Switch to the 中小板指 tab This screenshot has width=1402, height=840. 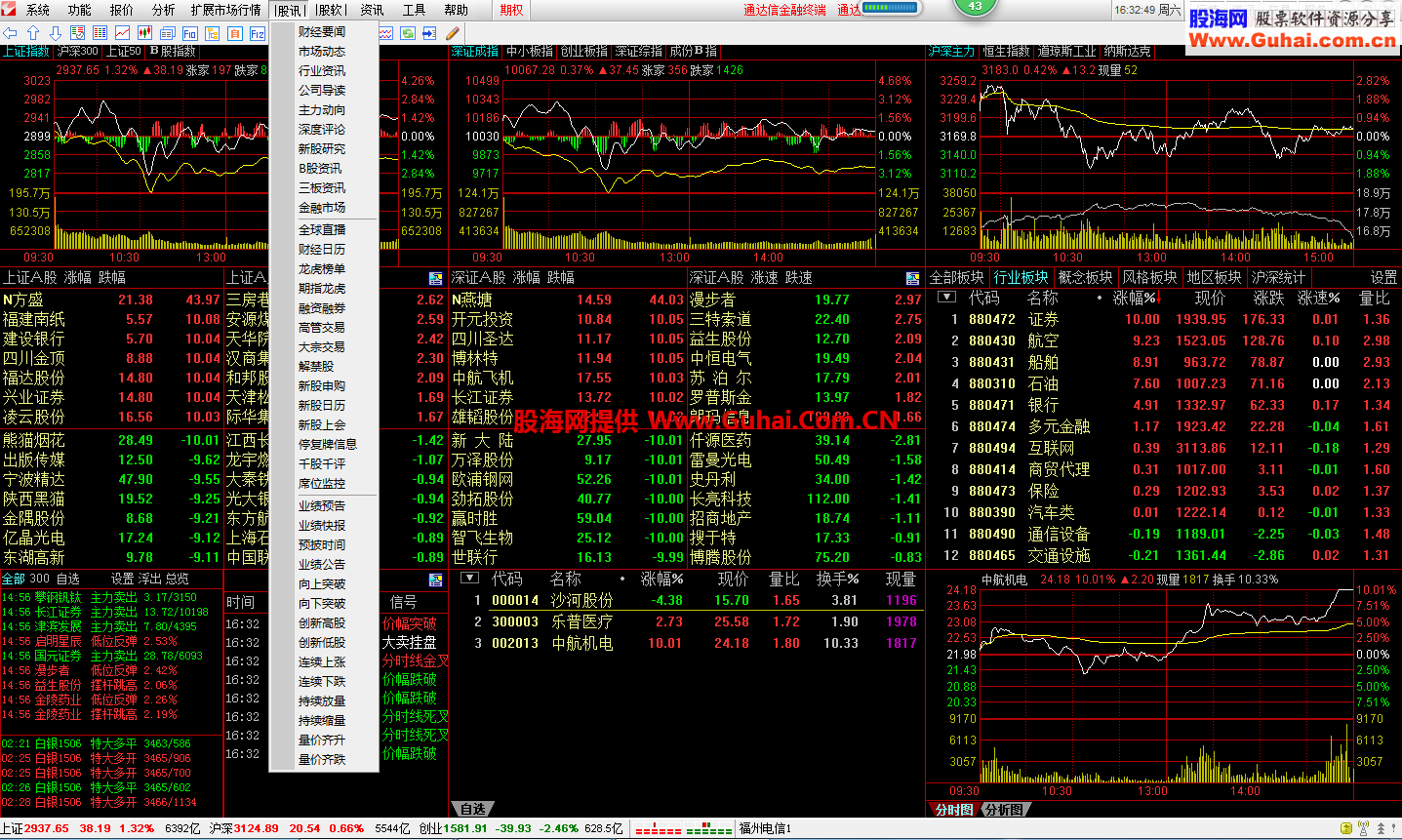pos(530,51)
